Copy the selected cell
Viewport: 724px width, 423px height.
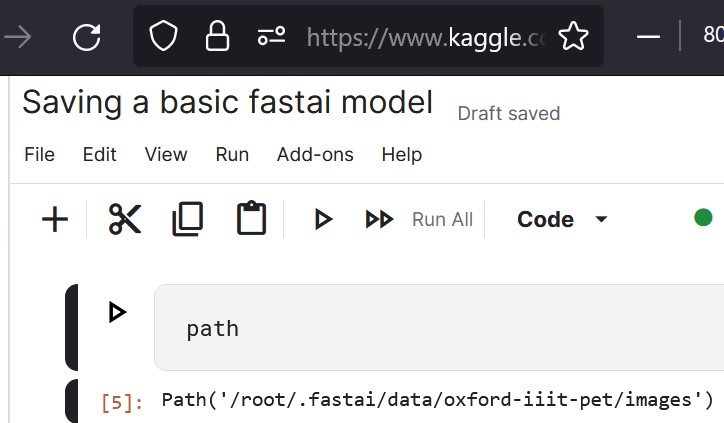tap(187, 219)
